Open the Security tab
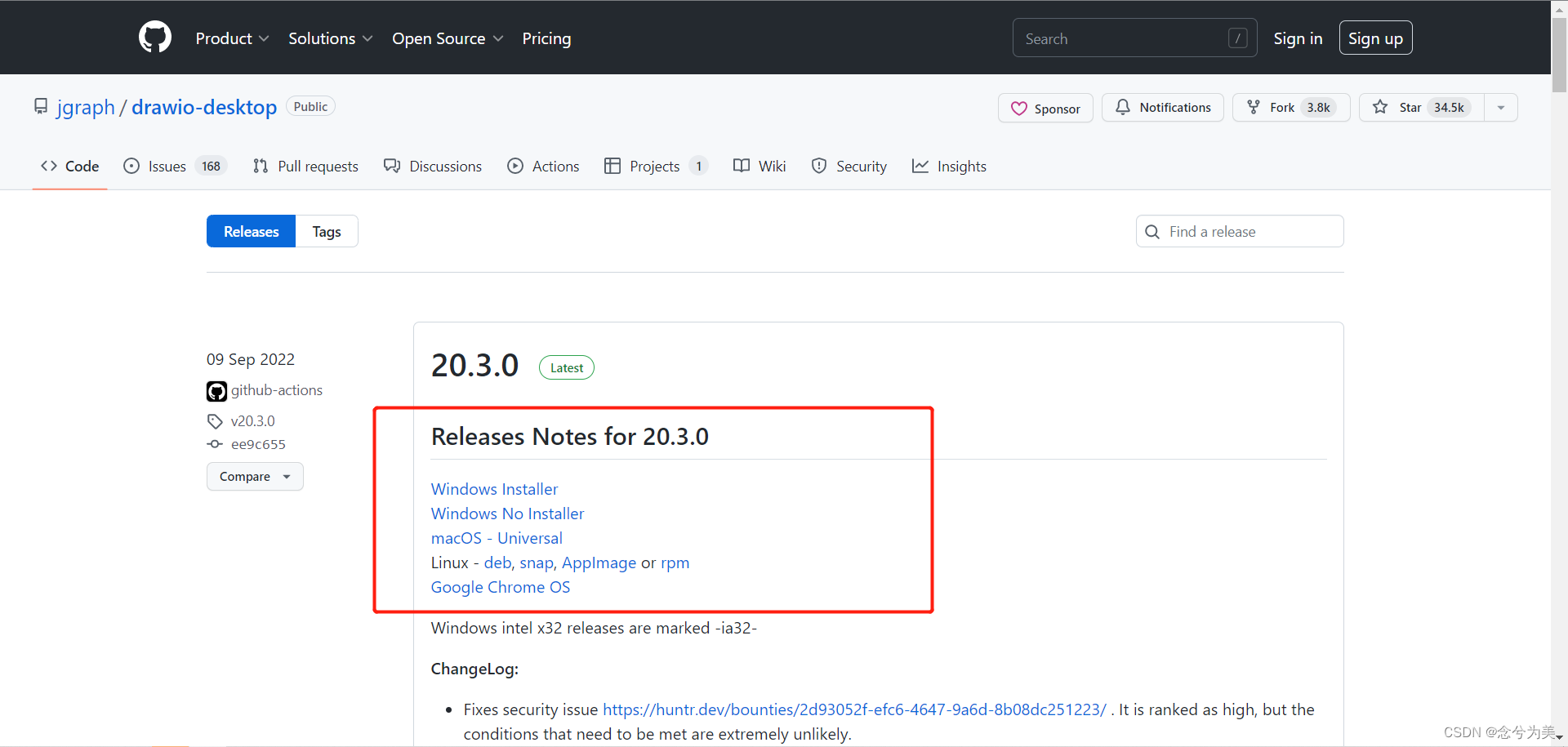The width and height of the screenshot is (1568, 747). [849, 167]
